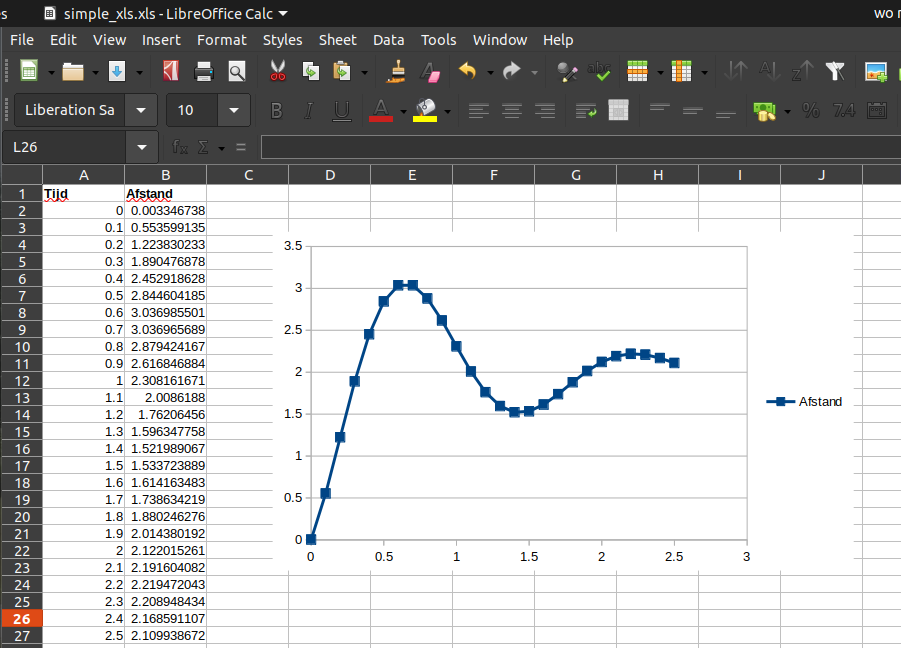Screen dimensions: 901x648
Task: Open AutoFilter using the funnel icon
Action: [x=835, y=71]
